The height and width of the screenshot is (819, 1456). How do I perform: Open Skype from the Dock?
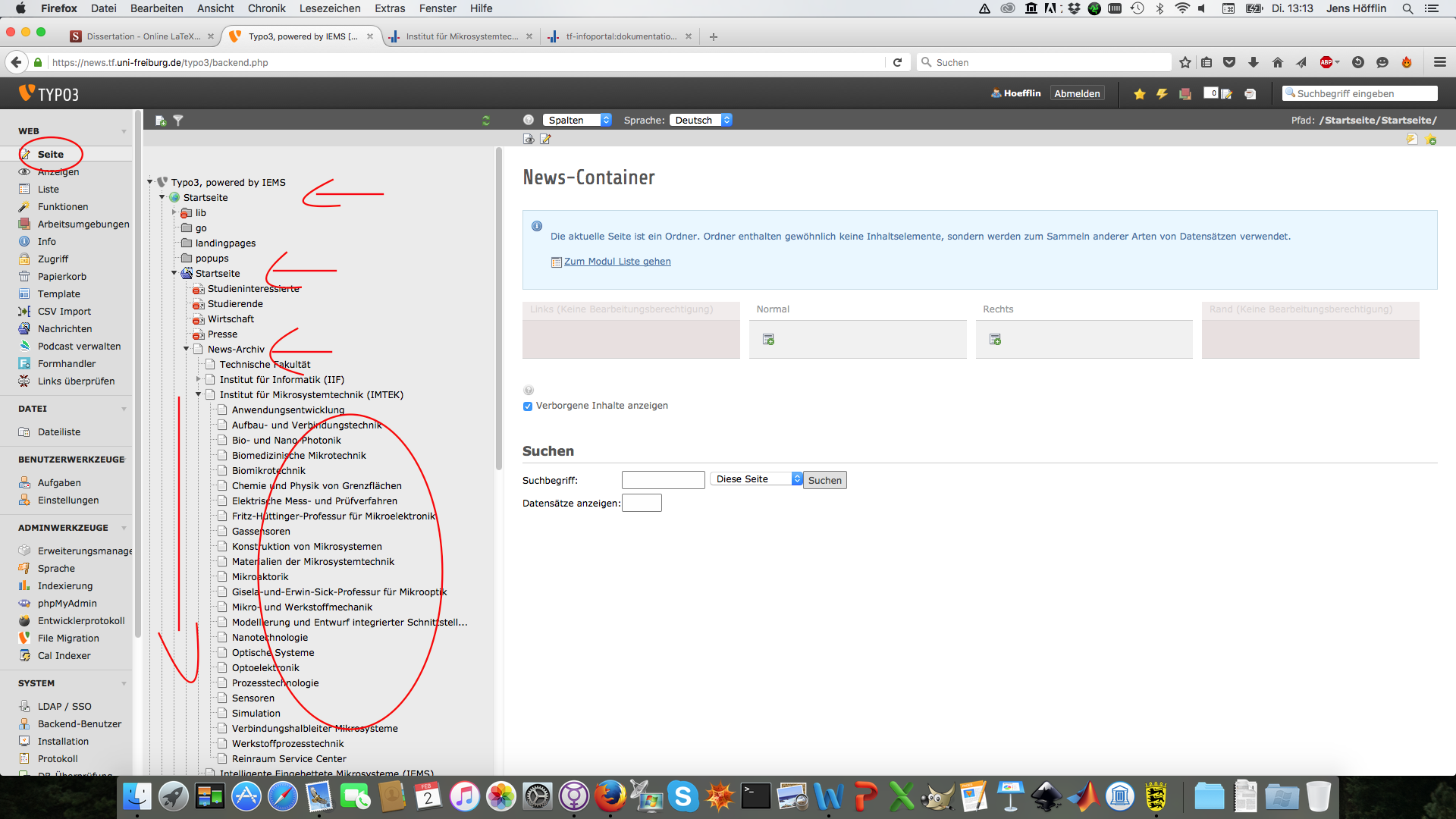pos(682,797)
